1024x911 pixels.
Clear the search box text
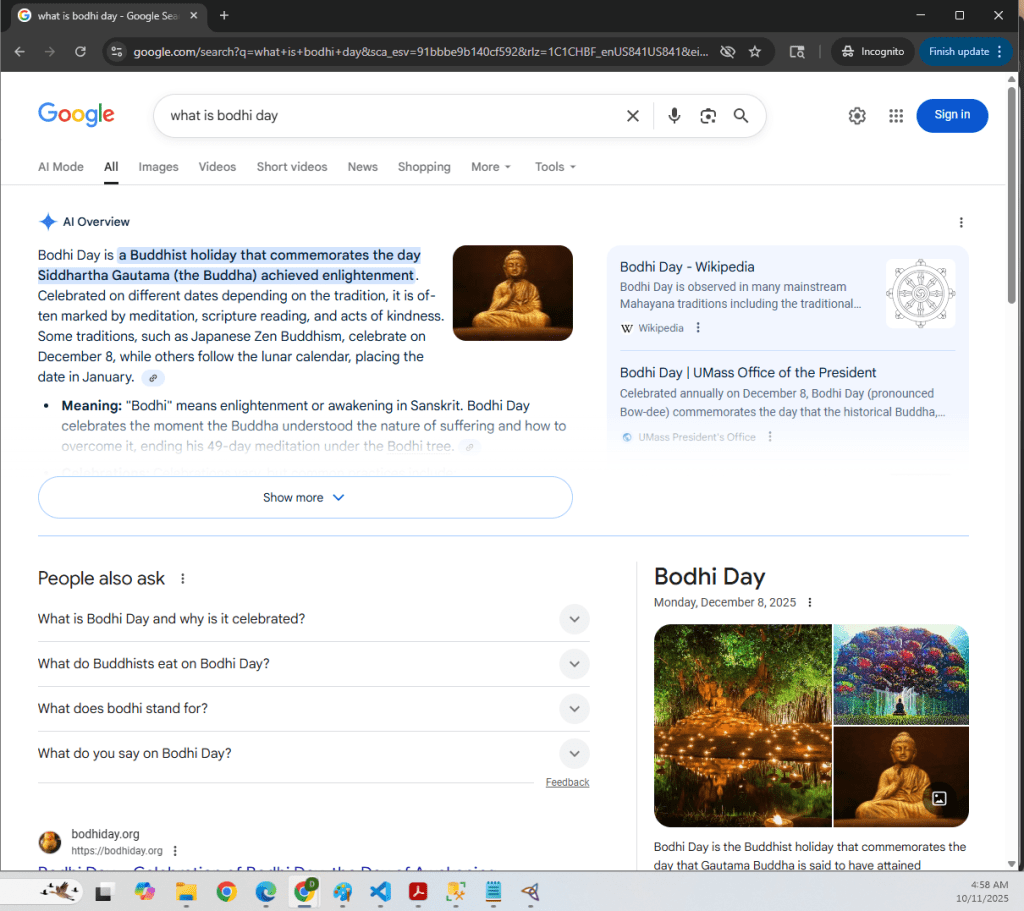632,116
